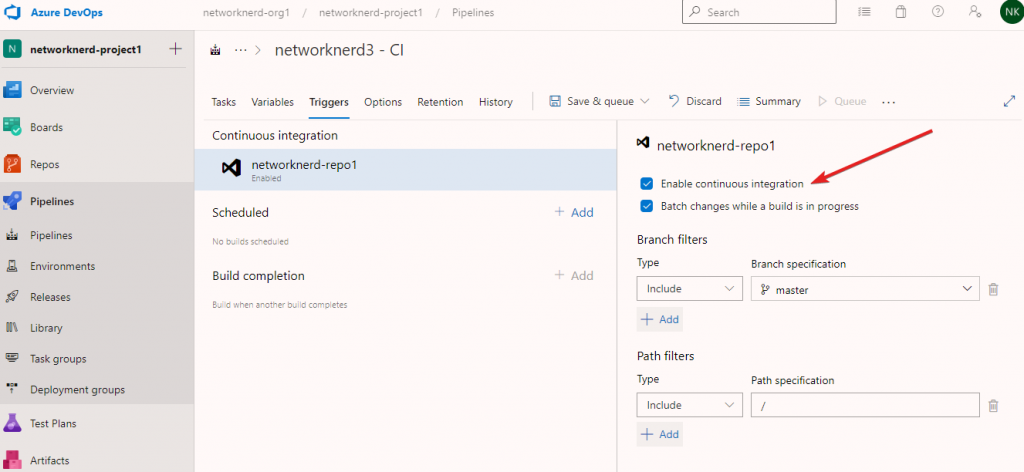
Task: Switch to the Tasks tab
Action: 223,102
